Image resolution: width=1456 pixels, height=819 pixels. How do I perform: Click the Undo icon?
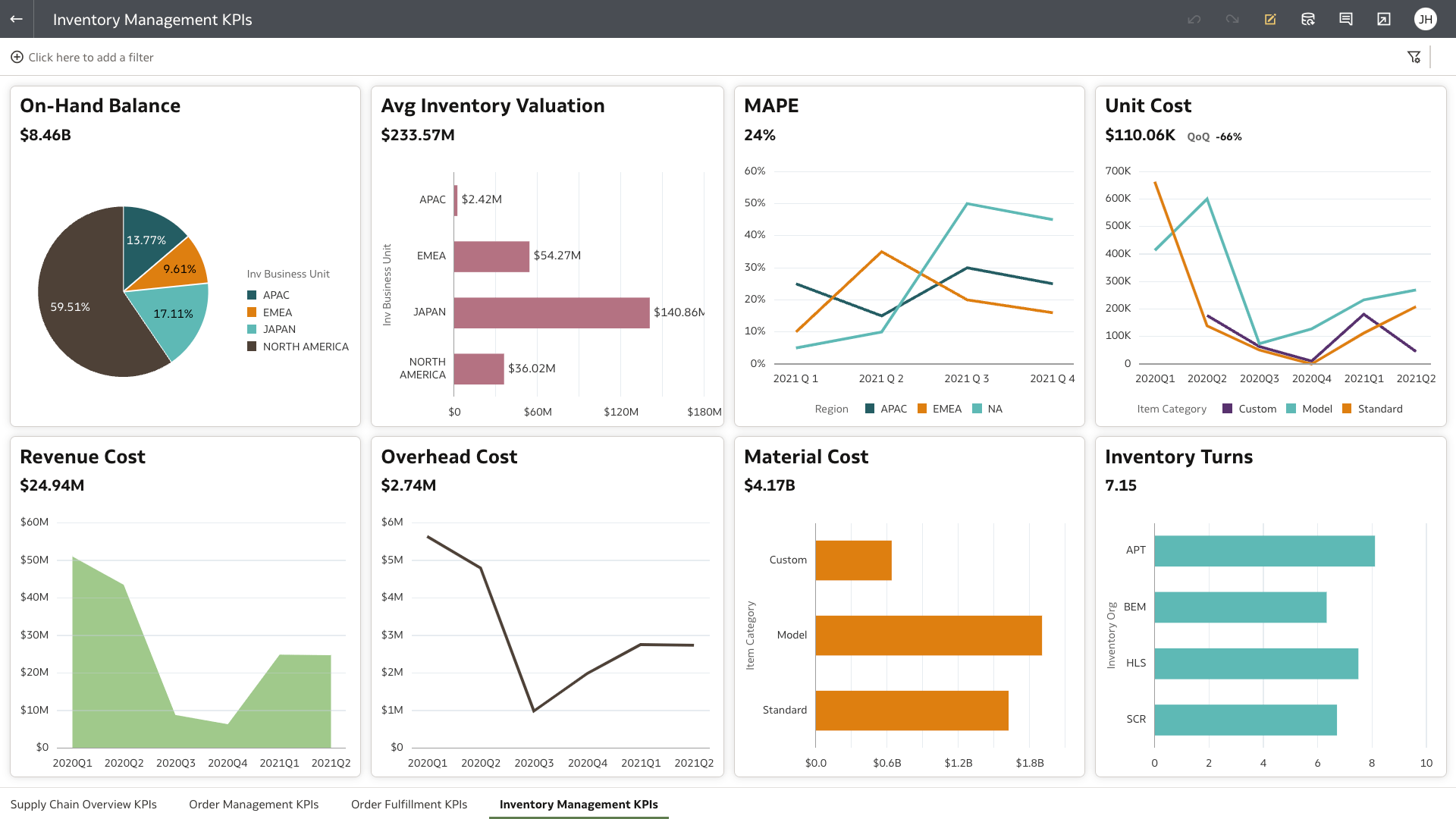[1194, 19]
